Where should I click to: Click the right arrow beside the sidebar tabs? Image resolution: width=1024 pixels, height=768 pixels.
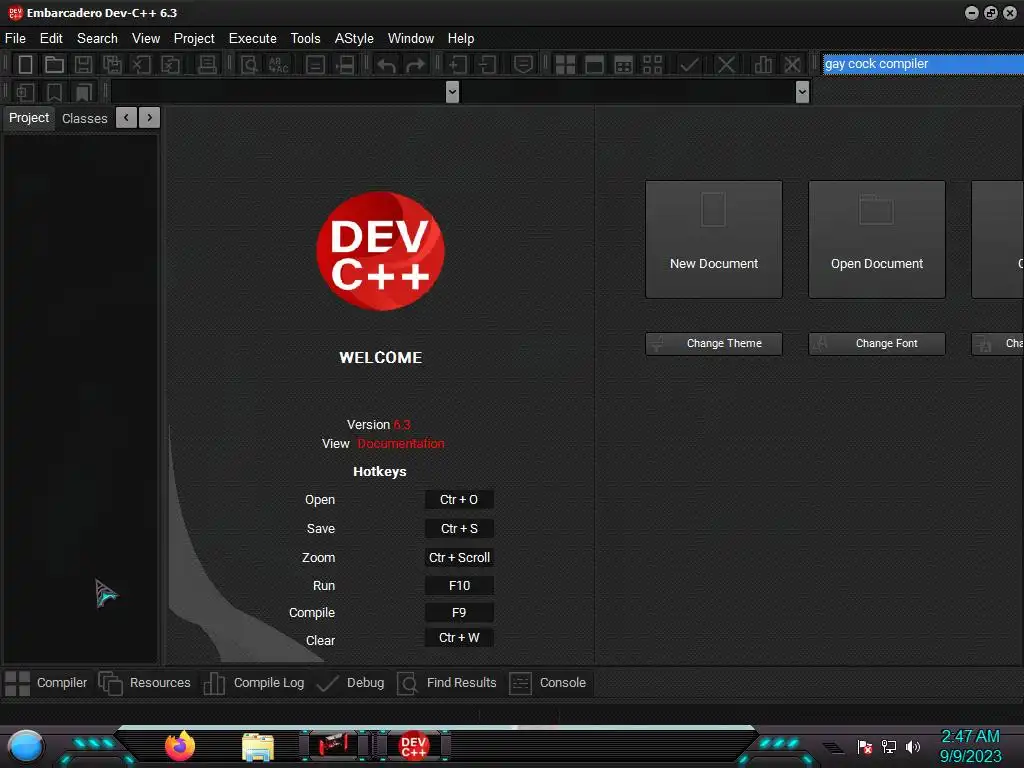pos(150,118)
